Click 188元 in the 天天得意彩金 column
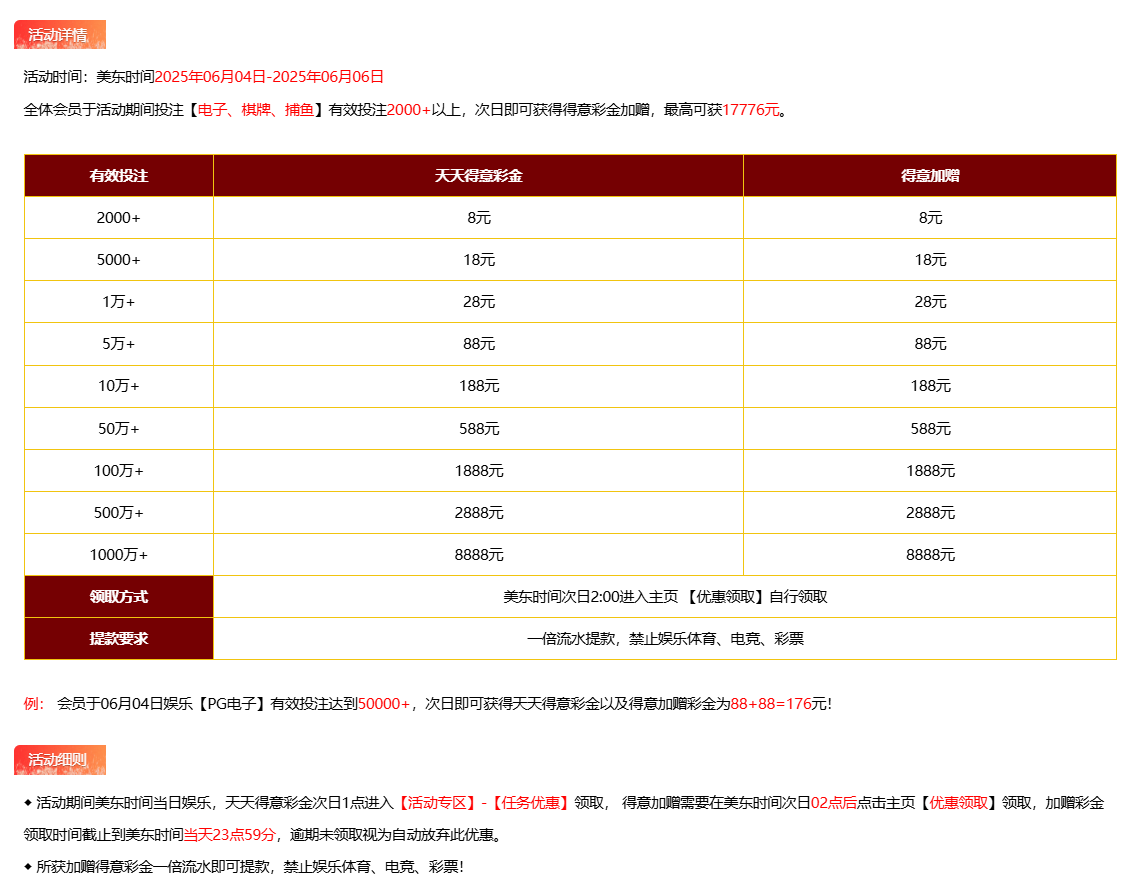The height and width of the screenshot is (884, 1133). (x=478, y=386)
